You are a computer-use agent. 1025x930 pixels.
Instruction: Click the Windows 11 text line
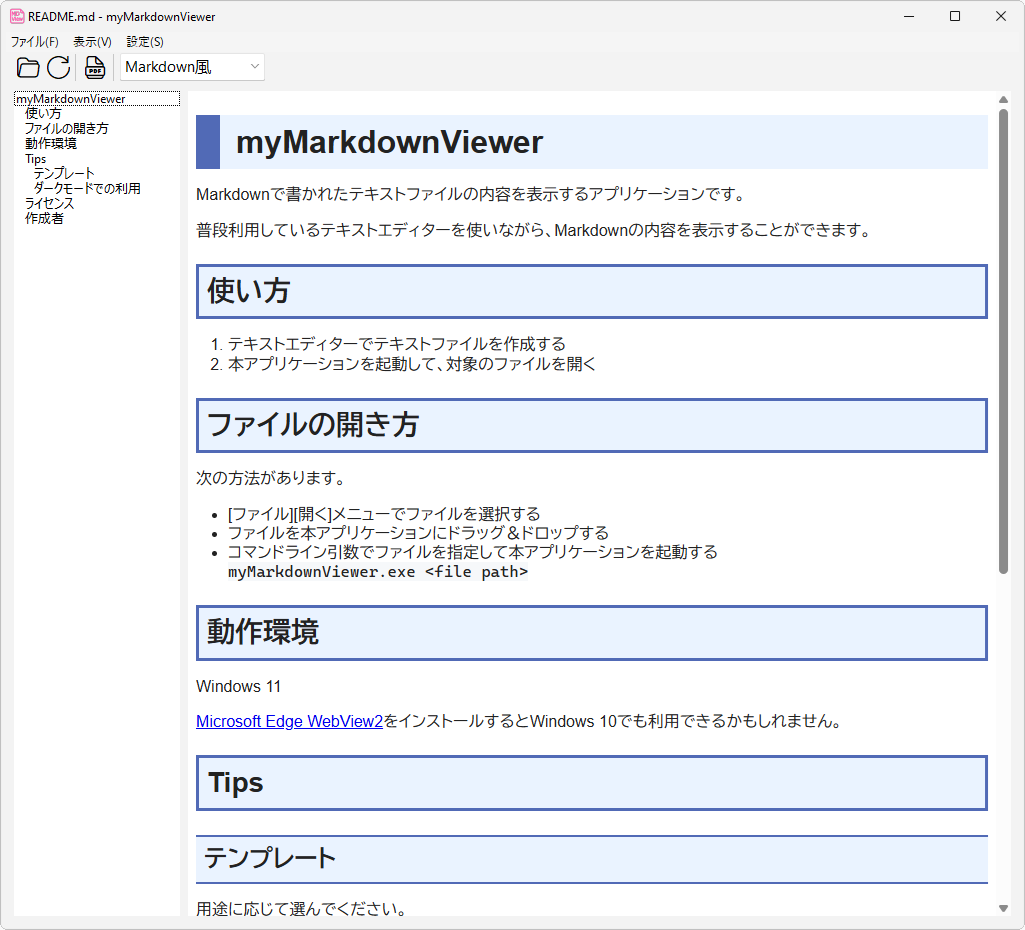click(x=239, y=687)
